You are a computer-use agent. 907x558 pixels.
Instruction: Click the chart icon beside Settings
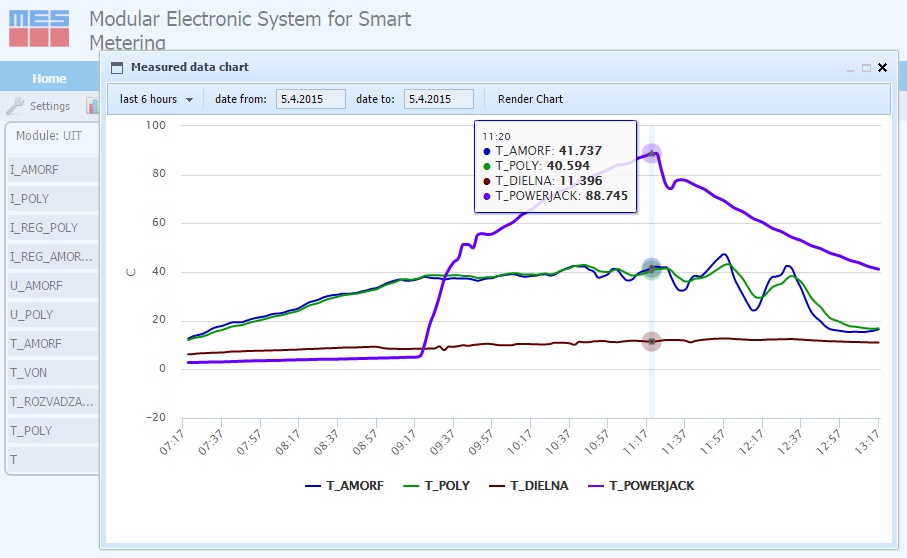click(x=92, y=106)
